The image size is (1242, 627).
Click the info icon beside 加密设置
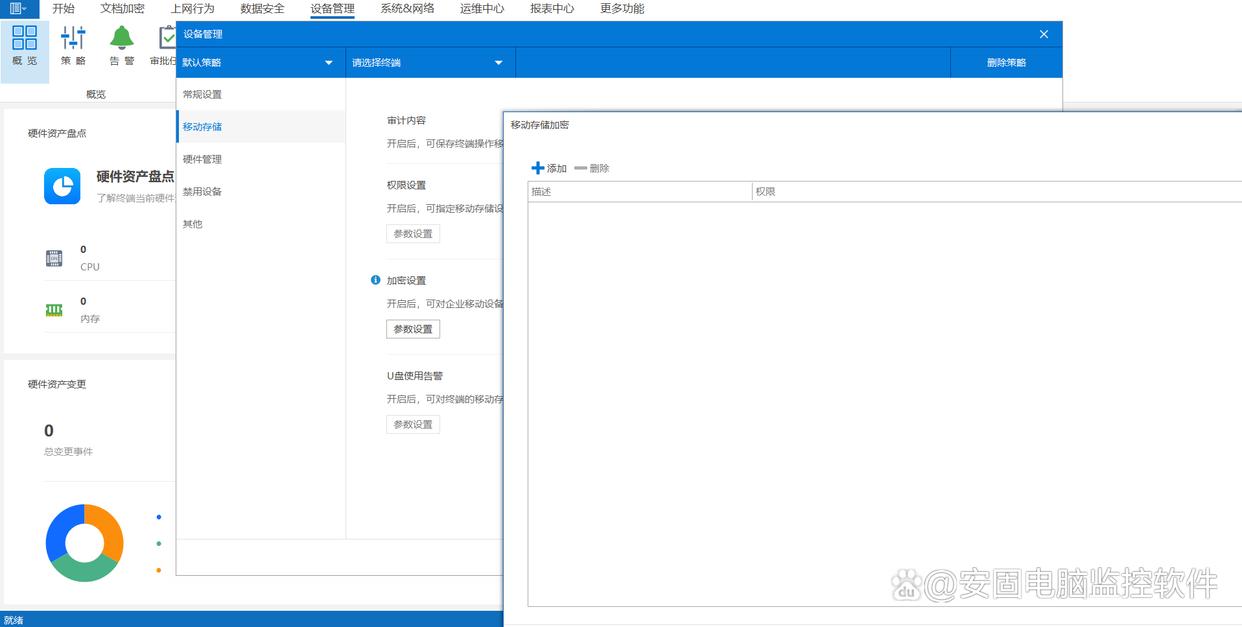[376, 280]
